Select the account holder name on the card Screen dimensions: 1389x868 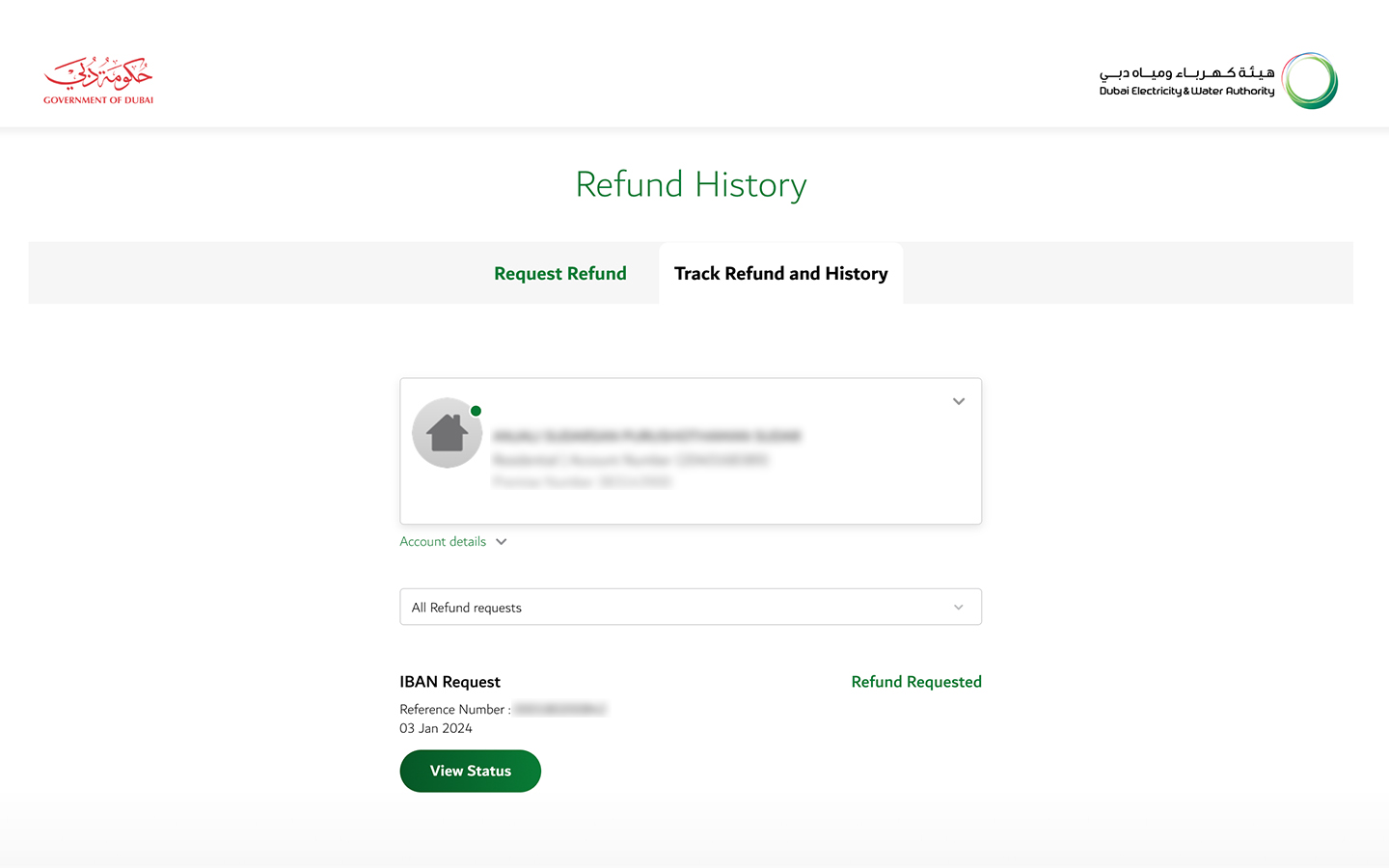coord(646,437)
